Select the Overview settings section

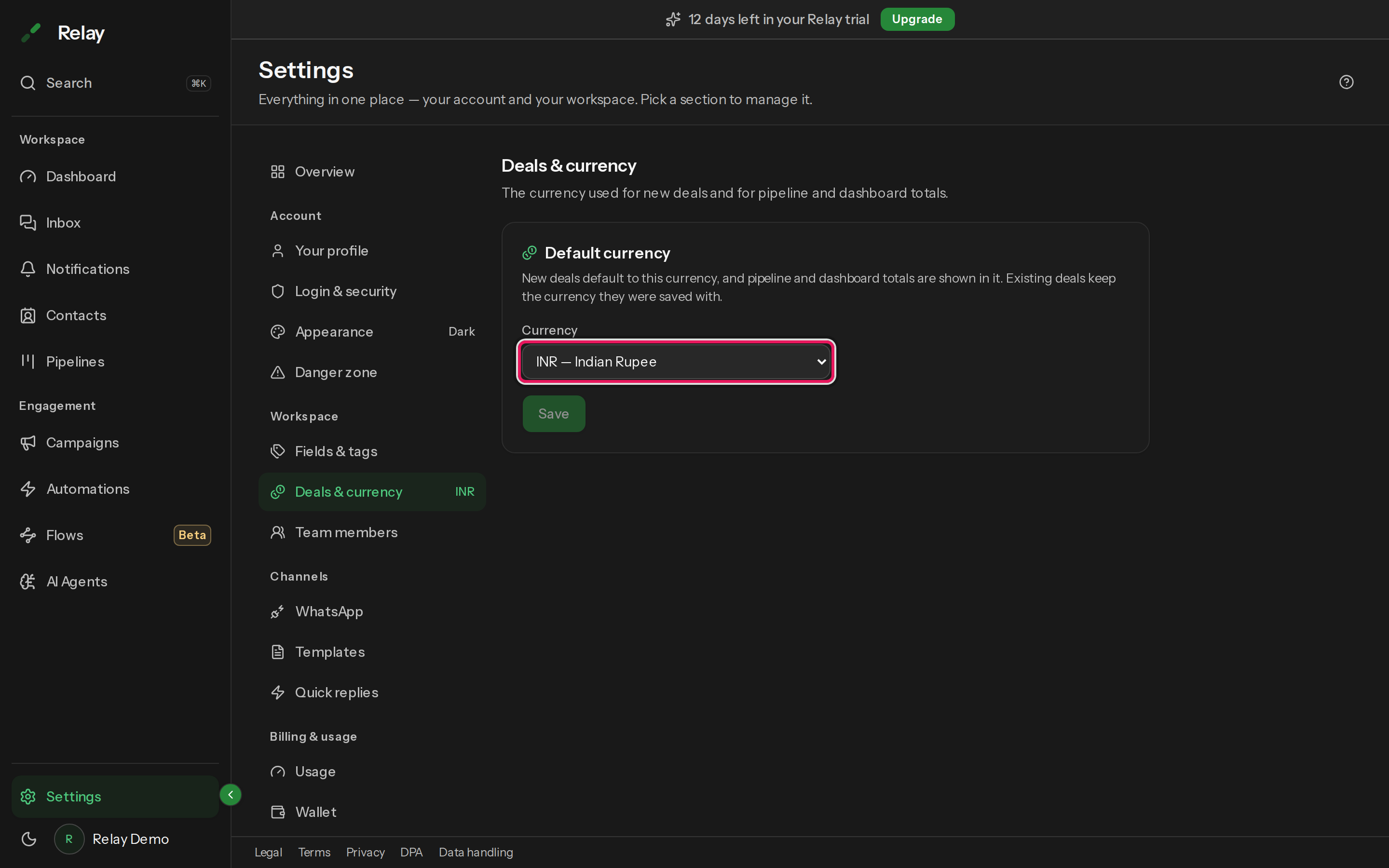tap(372, 172)
